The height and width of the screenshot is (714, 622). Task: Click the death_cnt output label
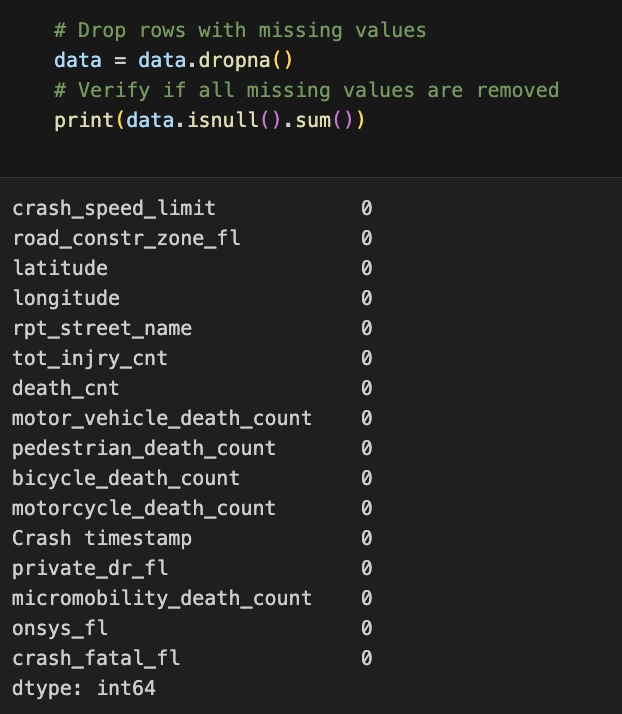coord(66,388)
